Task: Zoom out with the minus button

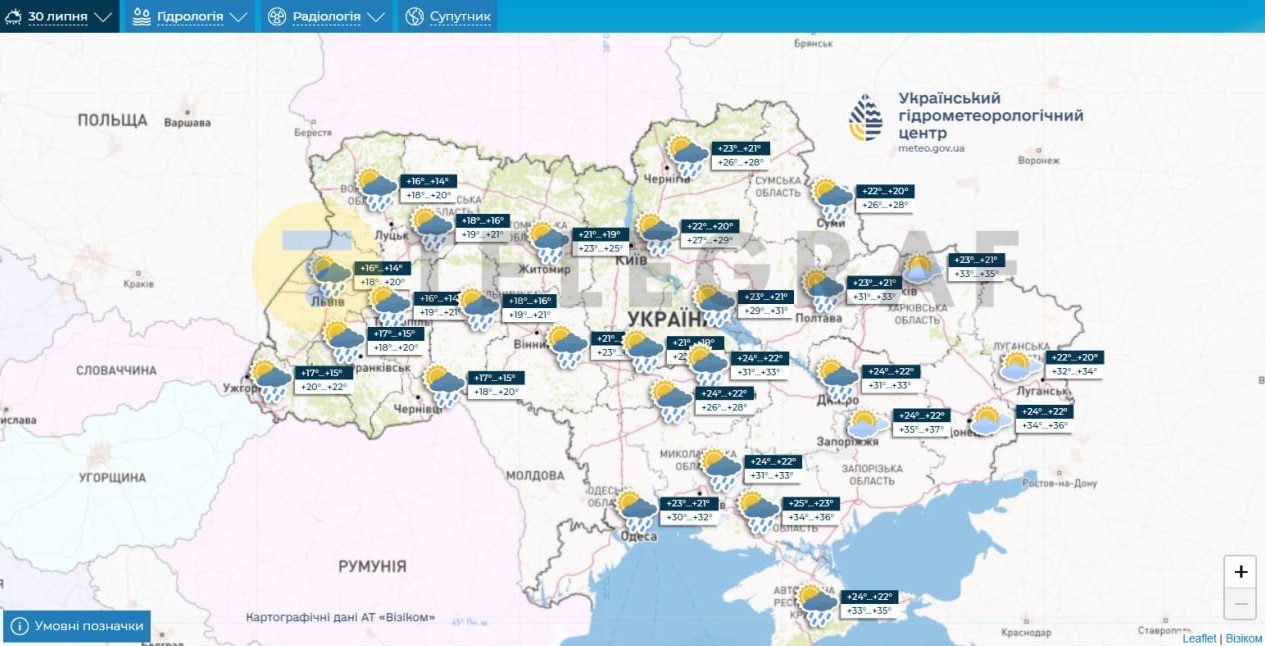Action: tap(1240, 603)
